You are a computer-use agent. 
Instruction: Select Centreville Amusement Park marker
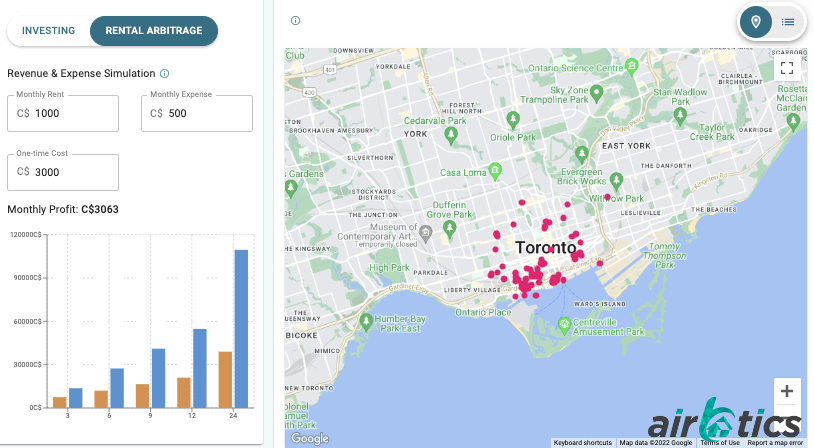pos(564,325)
